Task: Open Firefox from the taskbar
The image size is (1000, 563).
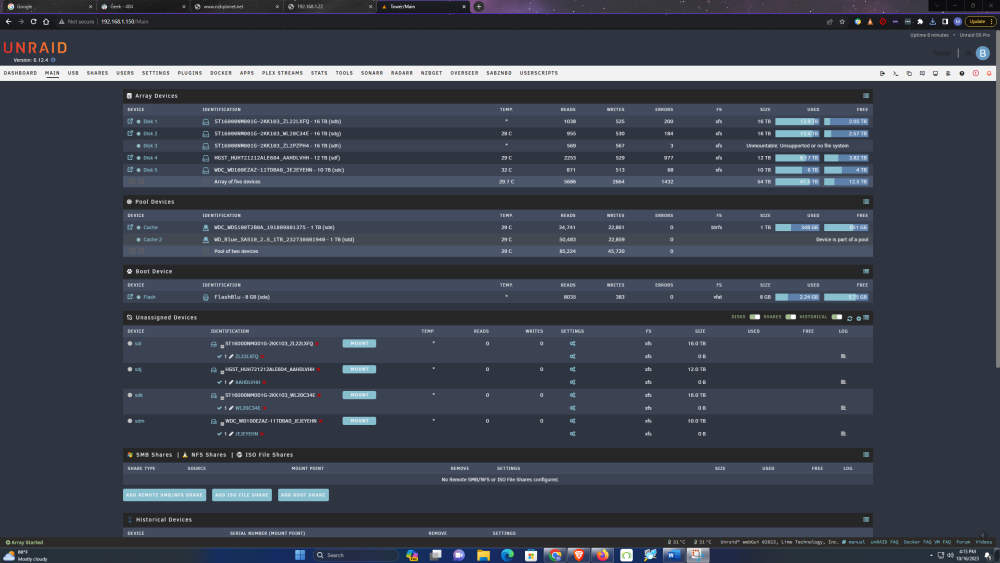Action: 602,555
